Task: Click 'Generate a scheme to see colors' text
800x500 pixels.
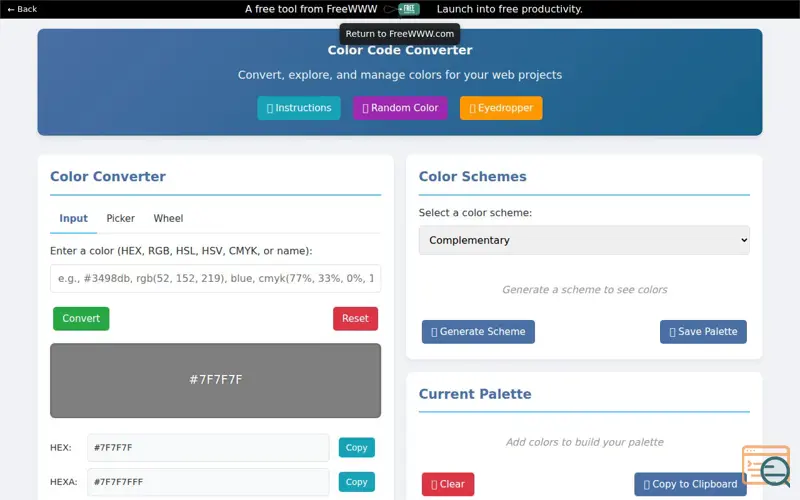Action: 585,290
